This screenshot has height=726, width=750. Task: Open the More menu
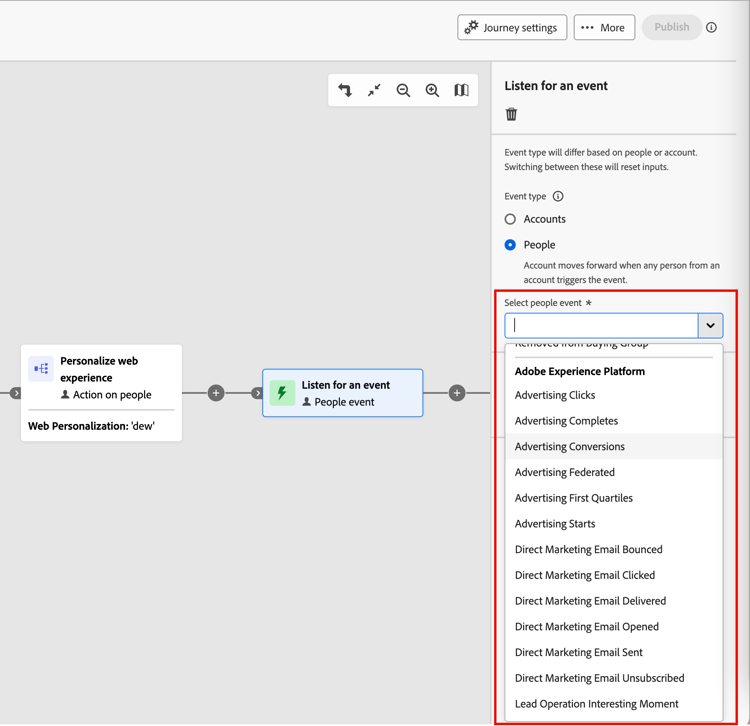604,27
